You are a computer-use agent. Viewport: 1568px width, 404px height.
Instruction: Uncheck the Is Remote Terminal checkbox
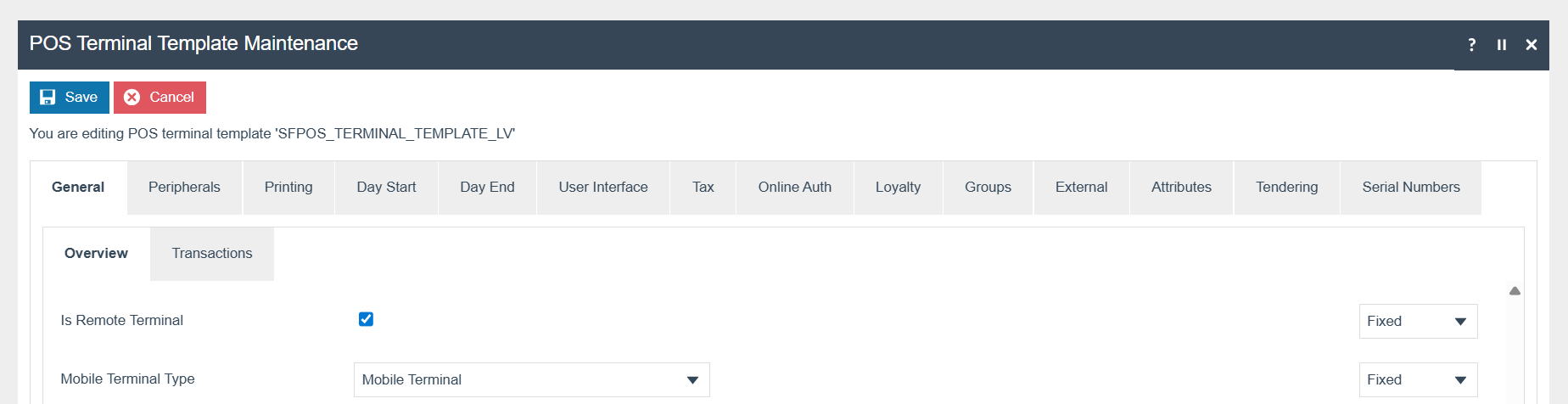[366, 319]
